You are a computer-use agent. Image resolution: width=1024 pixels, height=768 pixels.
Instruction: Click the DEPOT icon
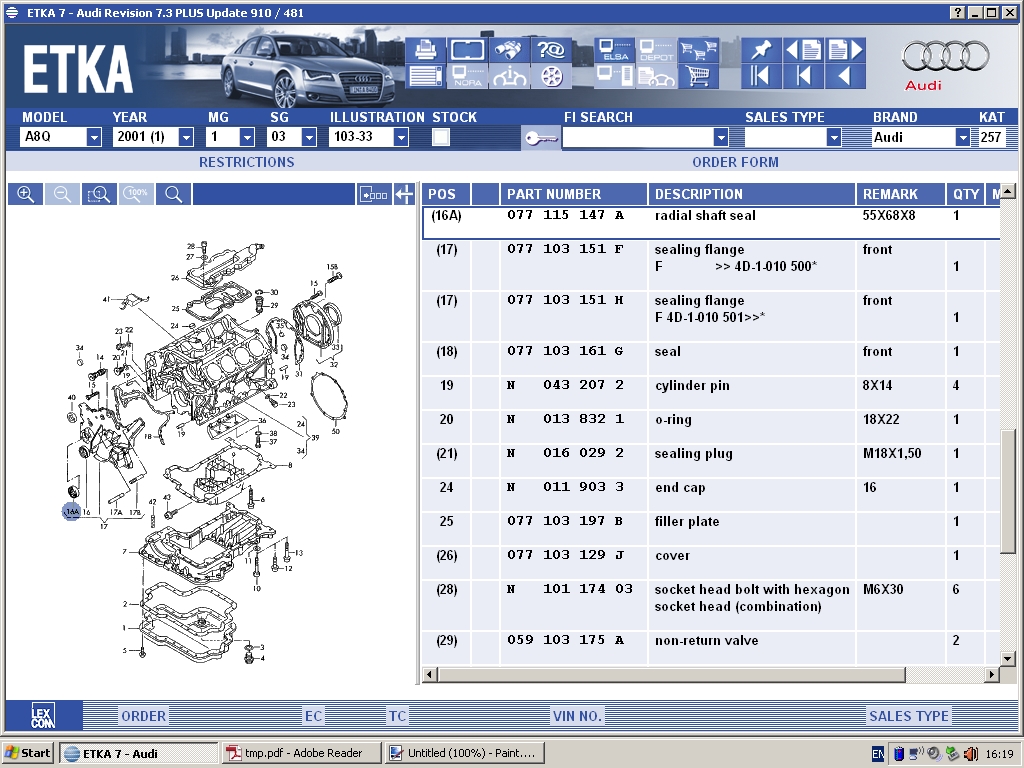tap(656, 50)
